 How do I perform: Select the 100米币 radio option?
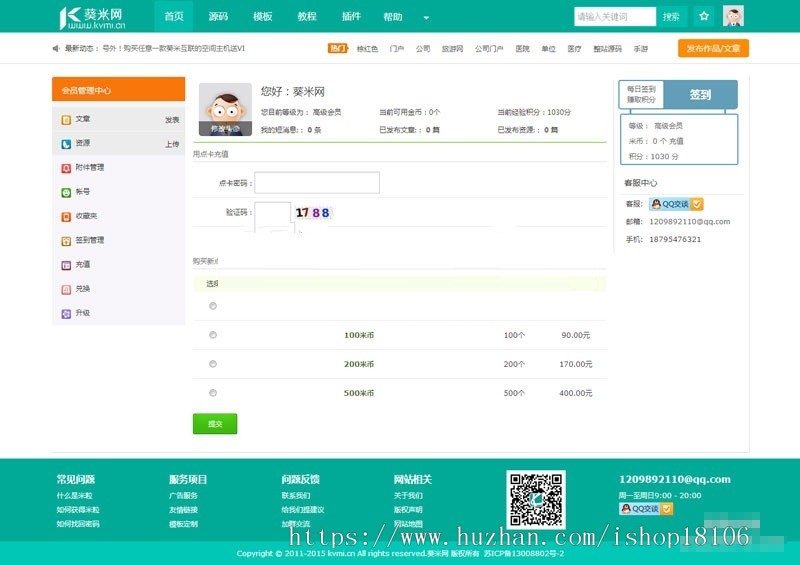(x=213, y=335)
